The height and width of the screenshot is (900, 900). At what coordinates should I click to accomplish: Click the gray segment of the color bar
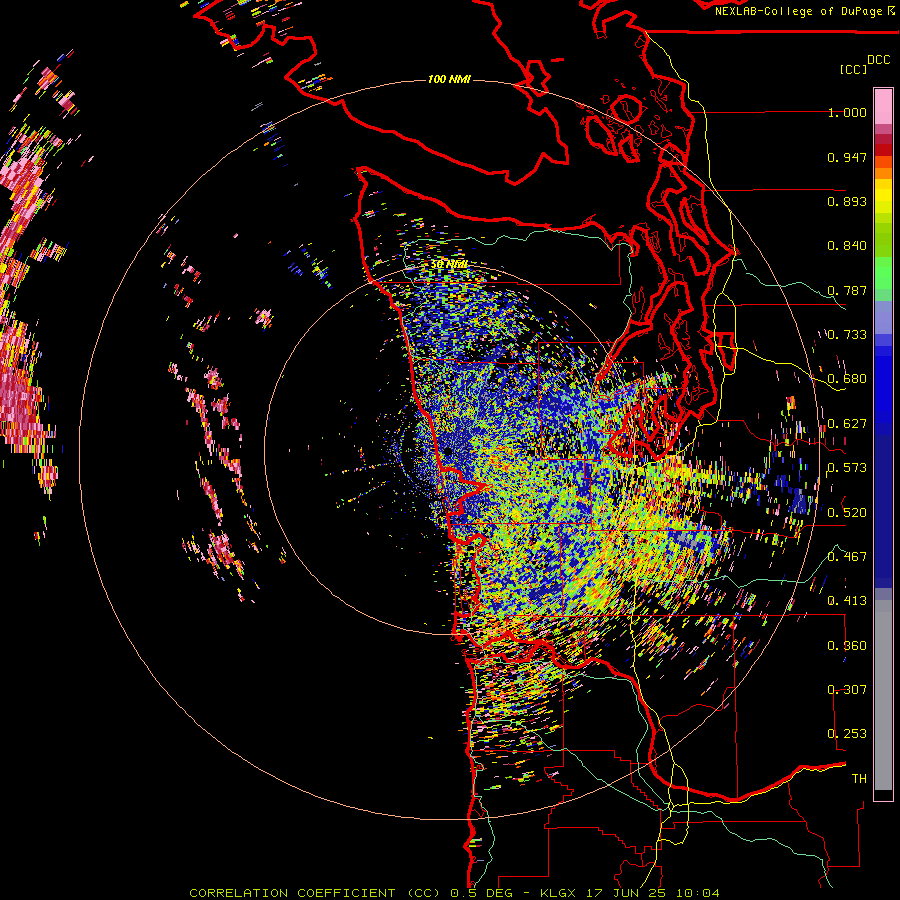pos(883,695)
